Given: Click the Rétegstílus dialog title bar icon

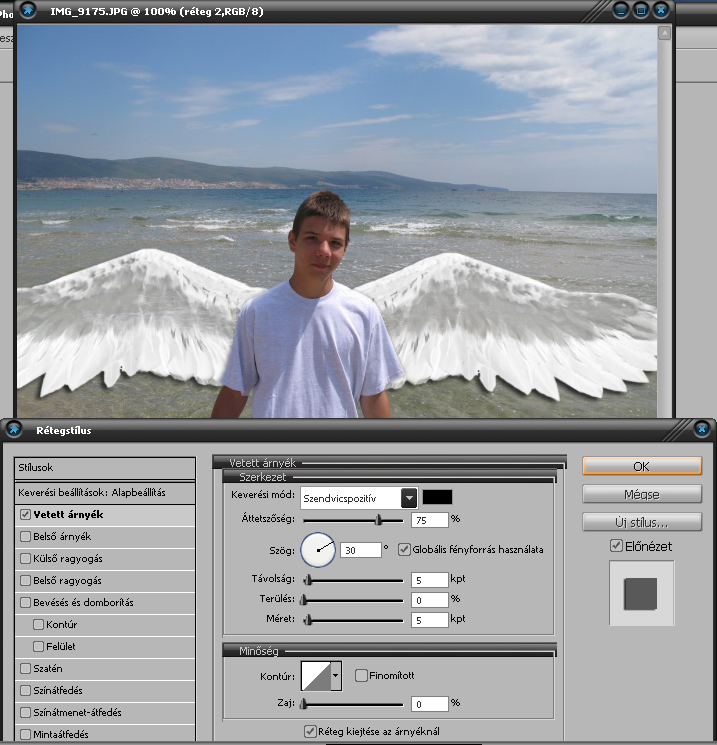Looking at the screenshot, I should tap(14, 430).
